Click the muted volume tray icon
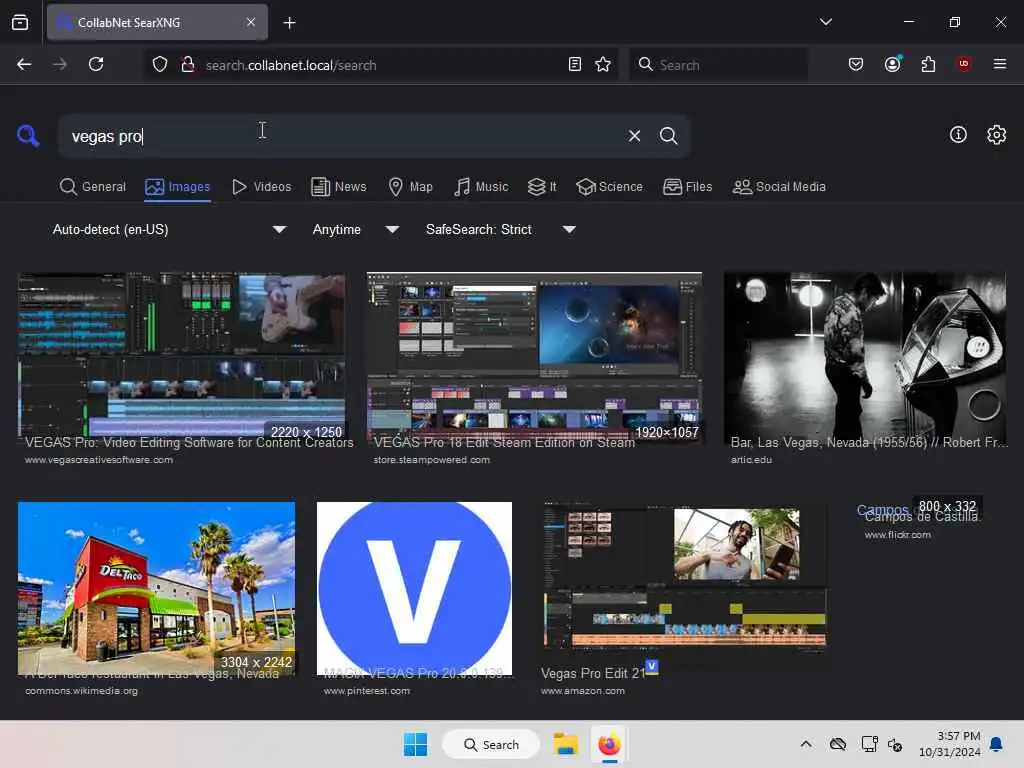The image size is (1024, 768). [896, 744]
